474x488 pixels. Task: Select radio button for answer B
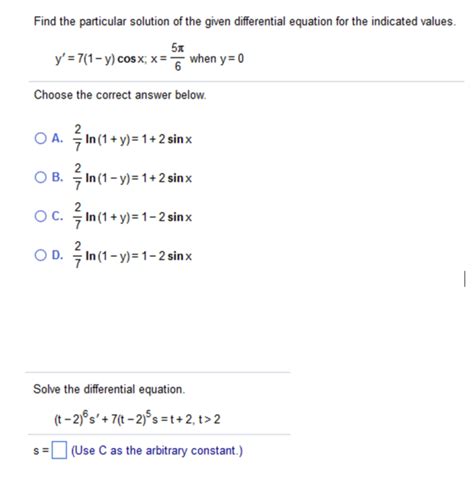tap(40, 177)
